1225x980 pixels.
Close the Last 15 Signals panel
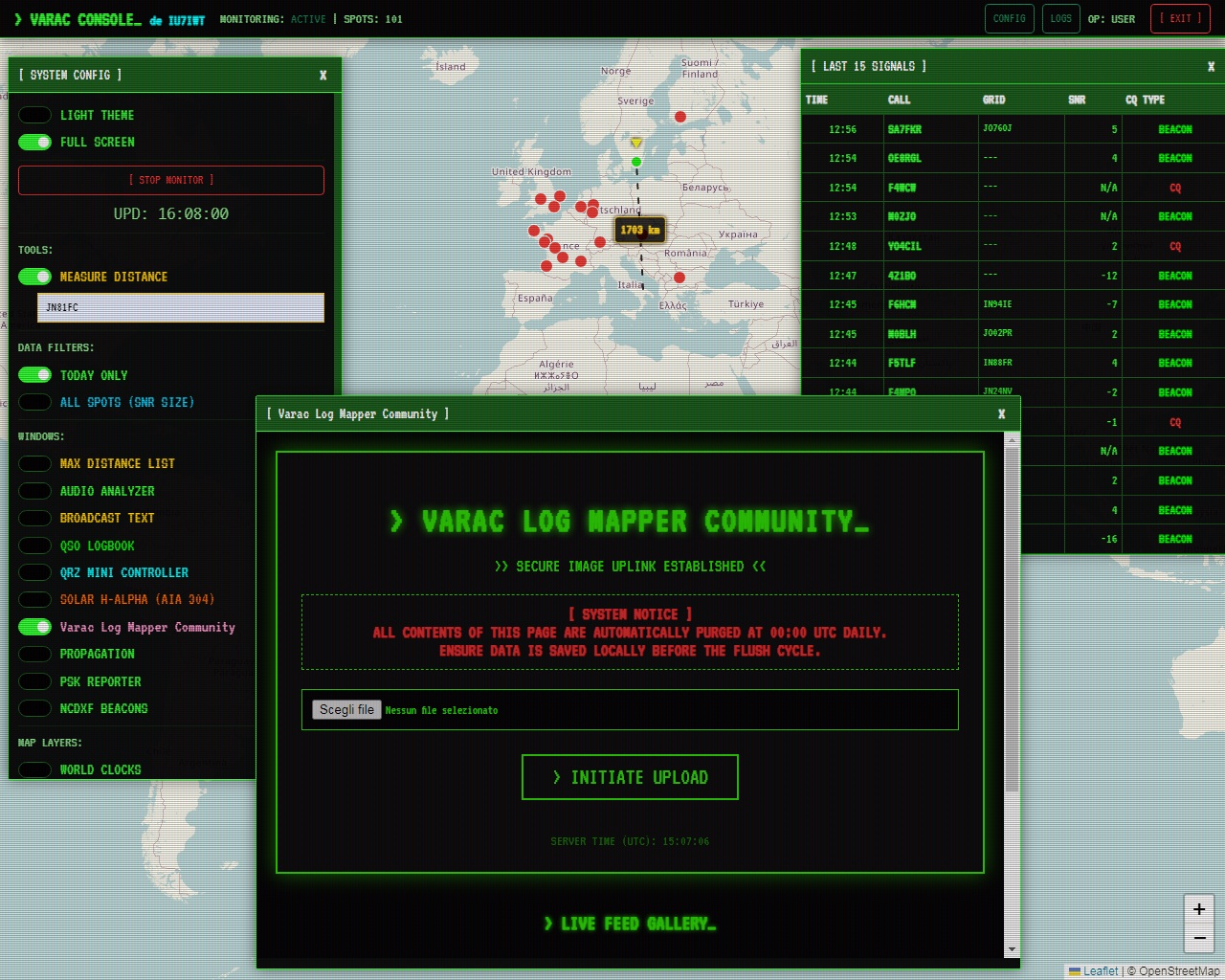click(1211, 66)
